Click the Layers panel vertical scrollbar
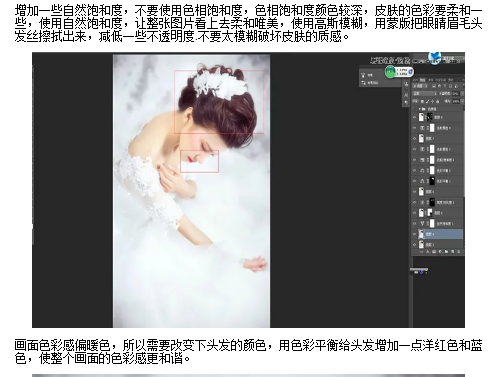499x377 pixels. coord(464,177)
